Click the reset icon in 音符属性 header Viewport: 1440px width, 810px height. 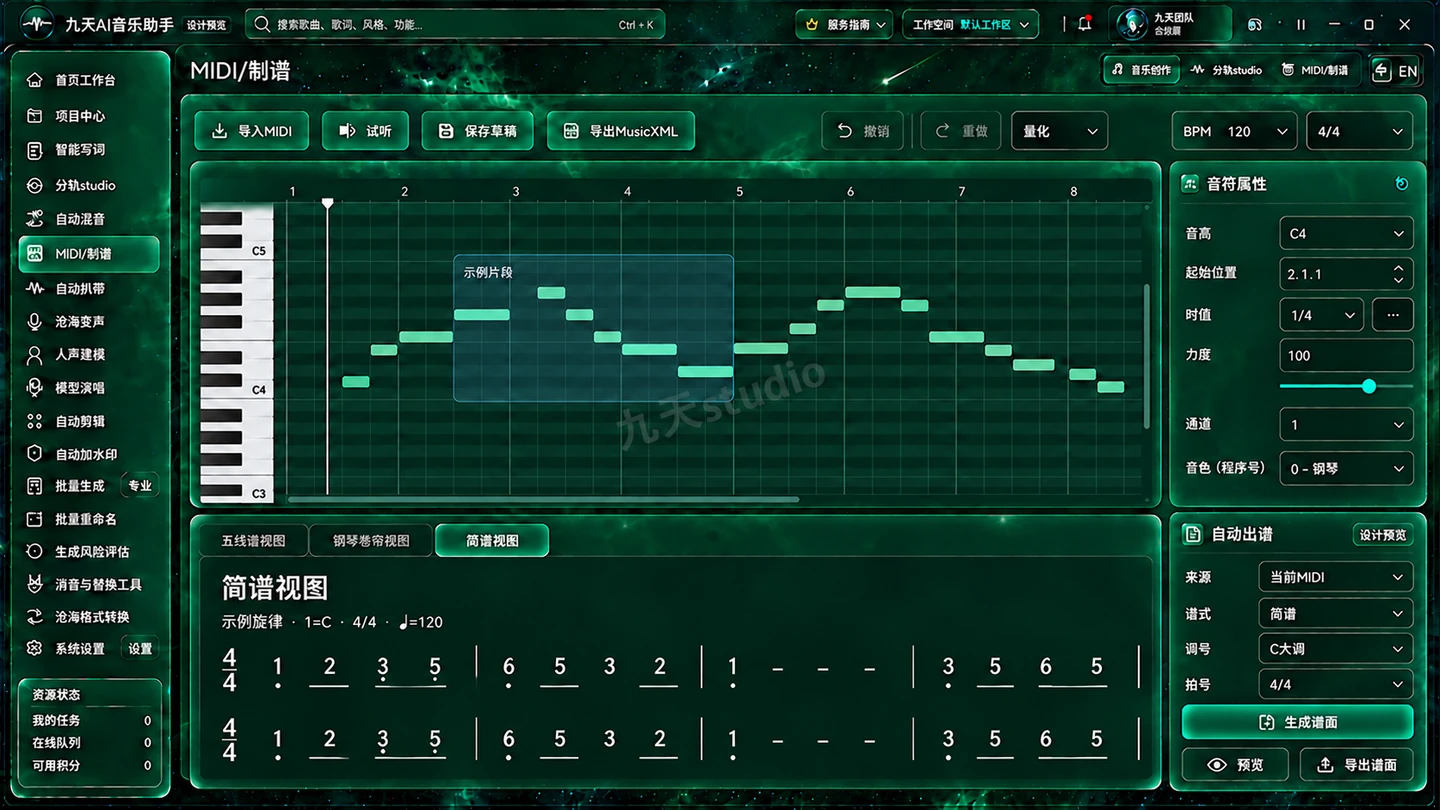1401,184
